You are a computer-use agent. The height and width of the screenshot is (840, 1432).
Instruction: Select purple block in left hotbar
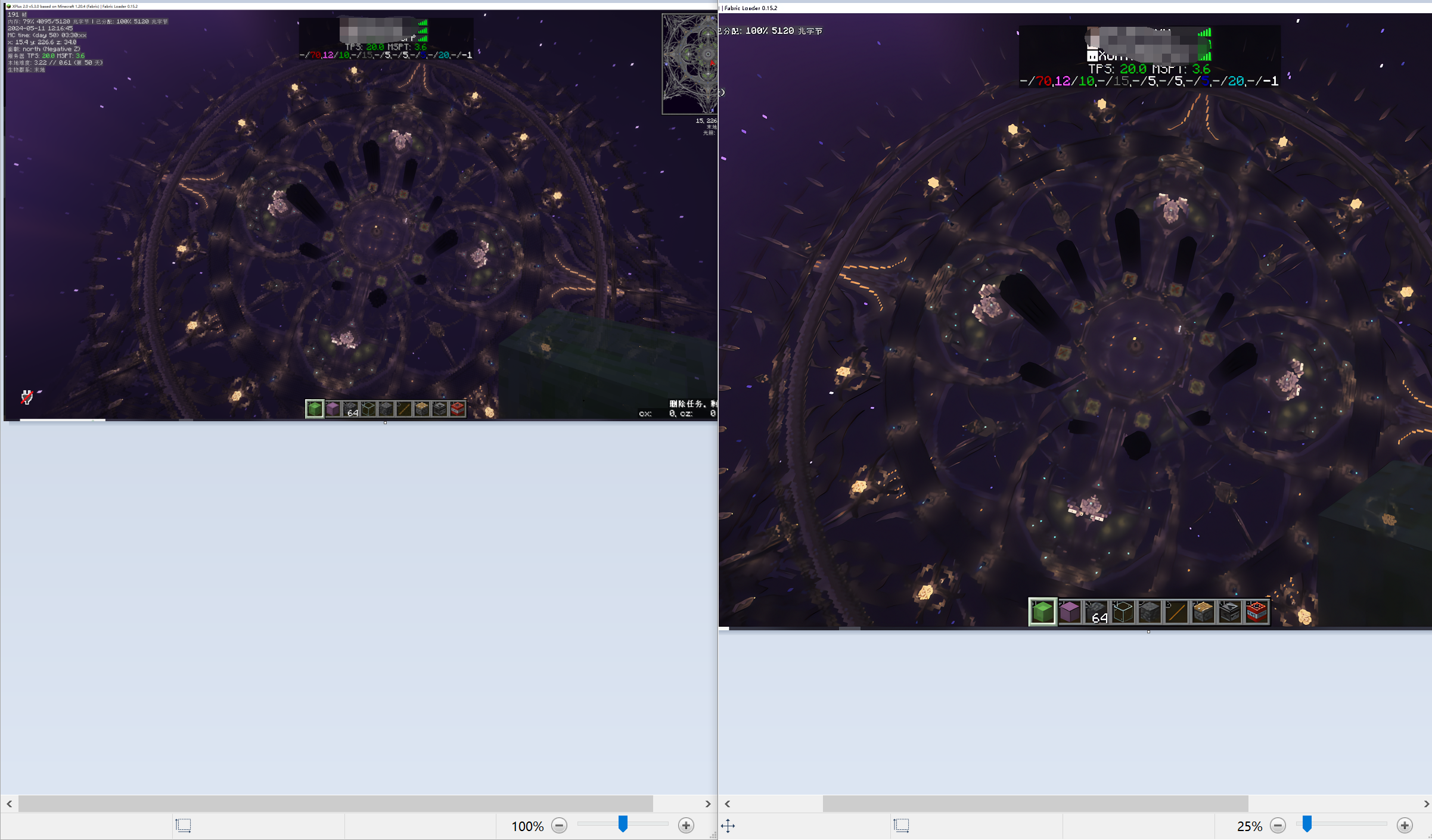[333, 409]
